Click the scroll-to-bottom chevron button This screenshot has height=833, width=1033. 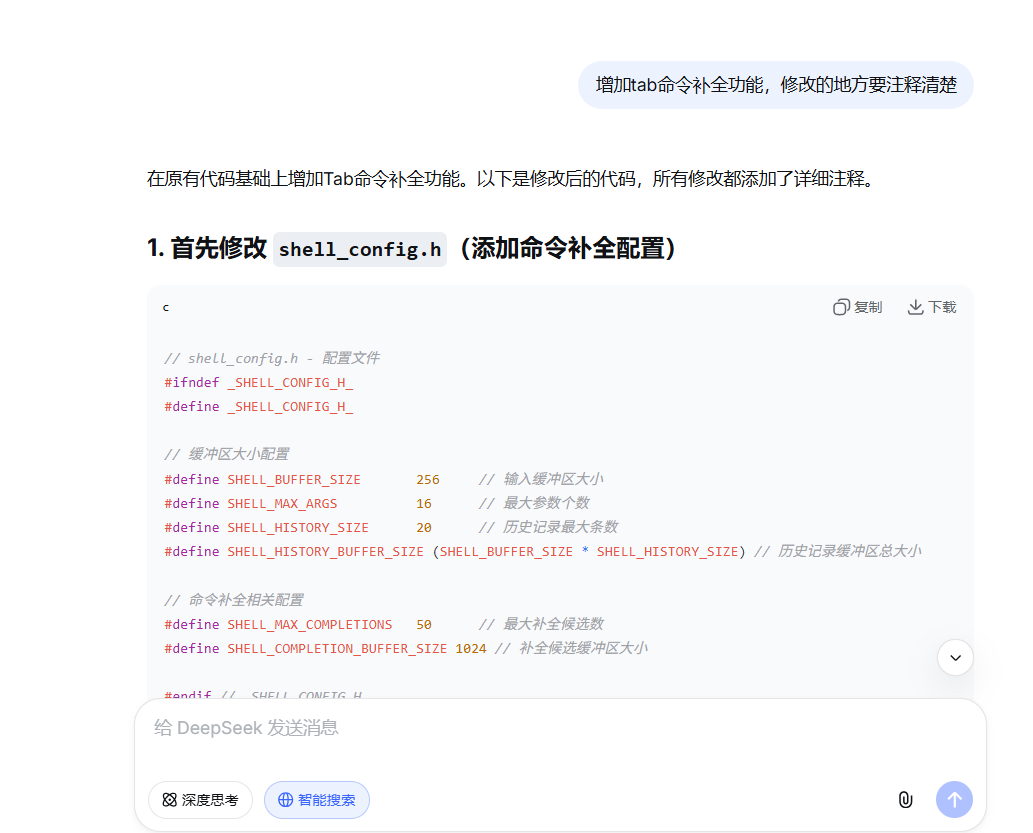click(x=955, y=657)
